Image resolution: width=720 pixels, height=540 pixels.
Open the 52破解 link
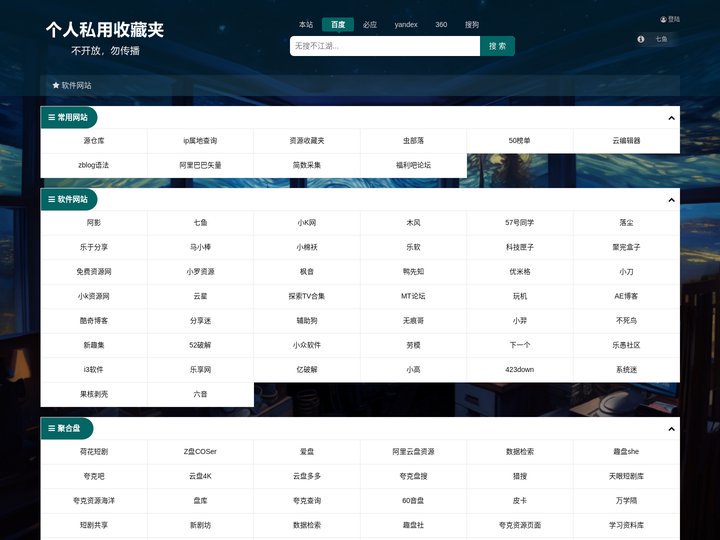coord(200,345)
